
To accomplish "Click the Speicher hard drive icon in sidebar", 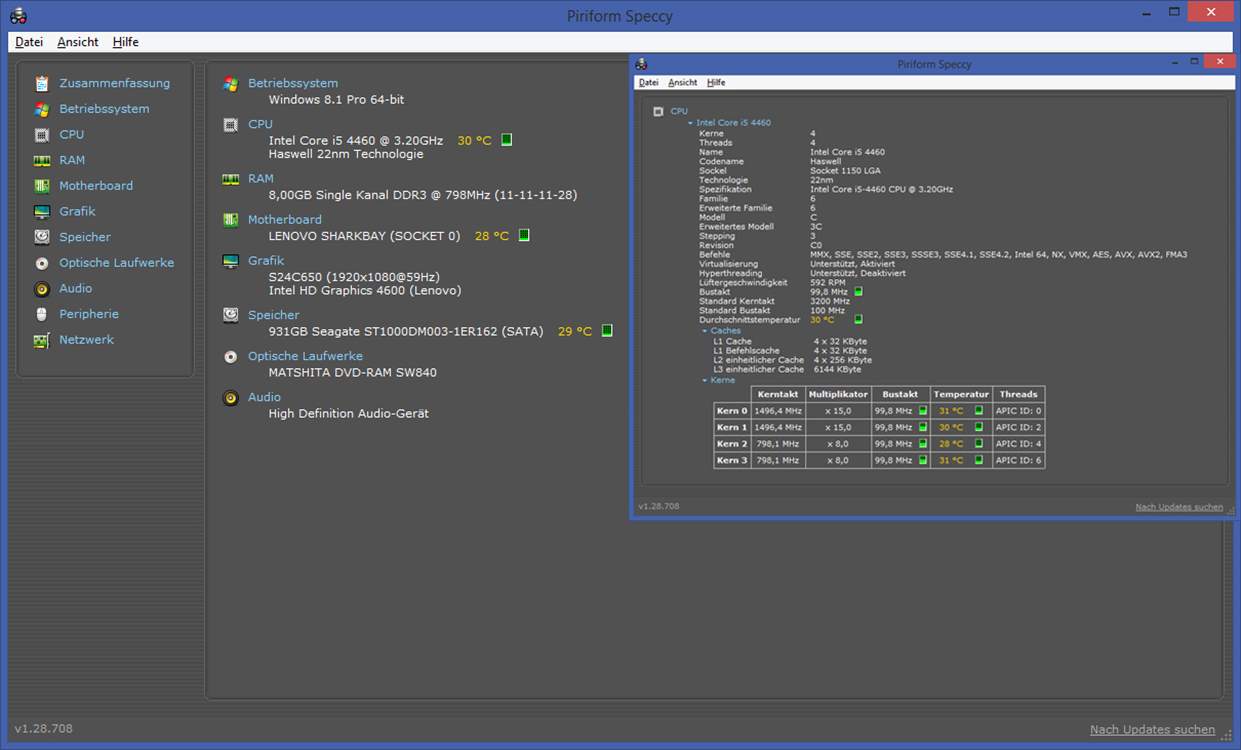I will point(41,237).
